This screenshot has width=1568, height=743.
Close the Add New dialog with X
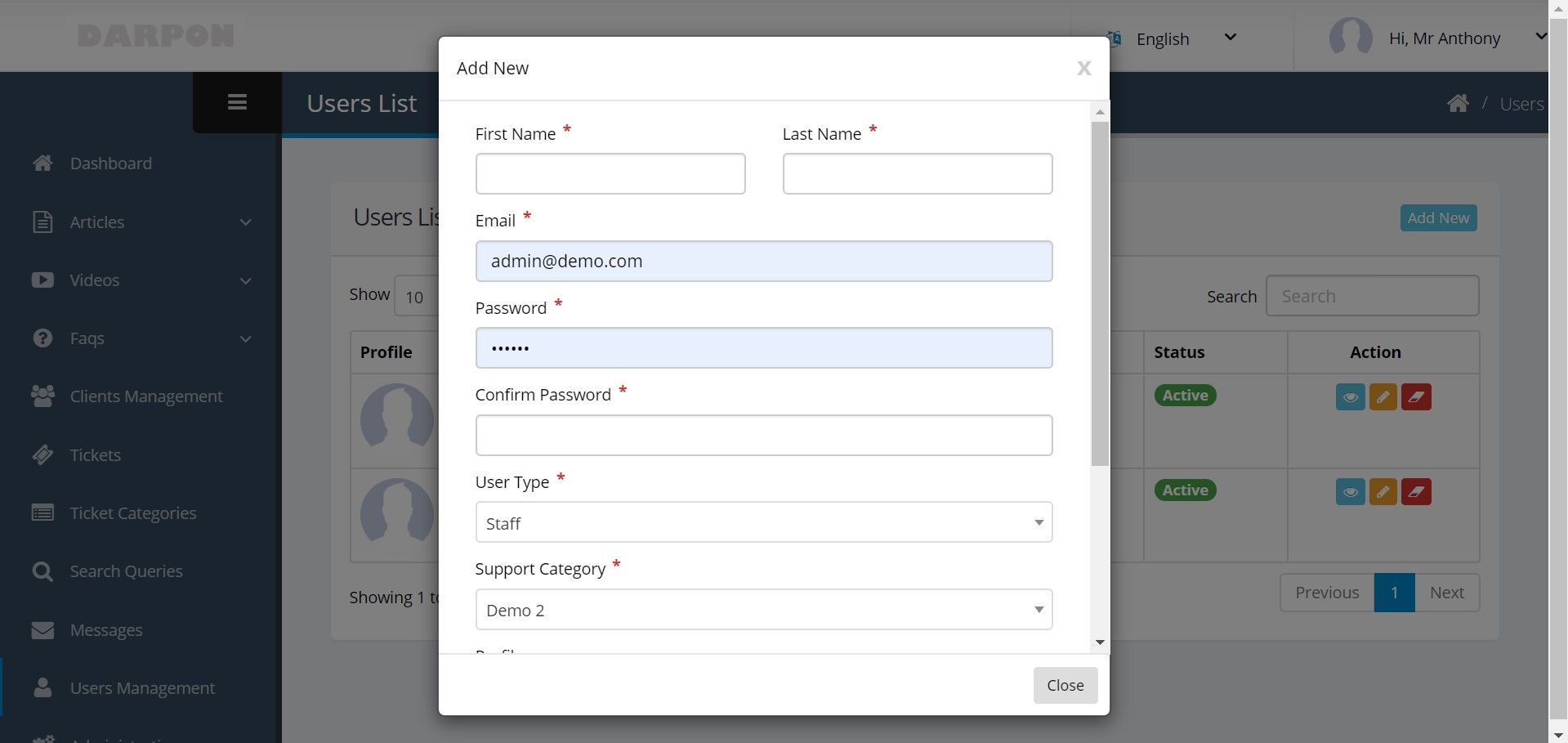click(1083, 69)
